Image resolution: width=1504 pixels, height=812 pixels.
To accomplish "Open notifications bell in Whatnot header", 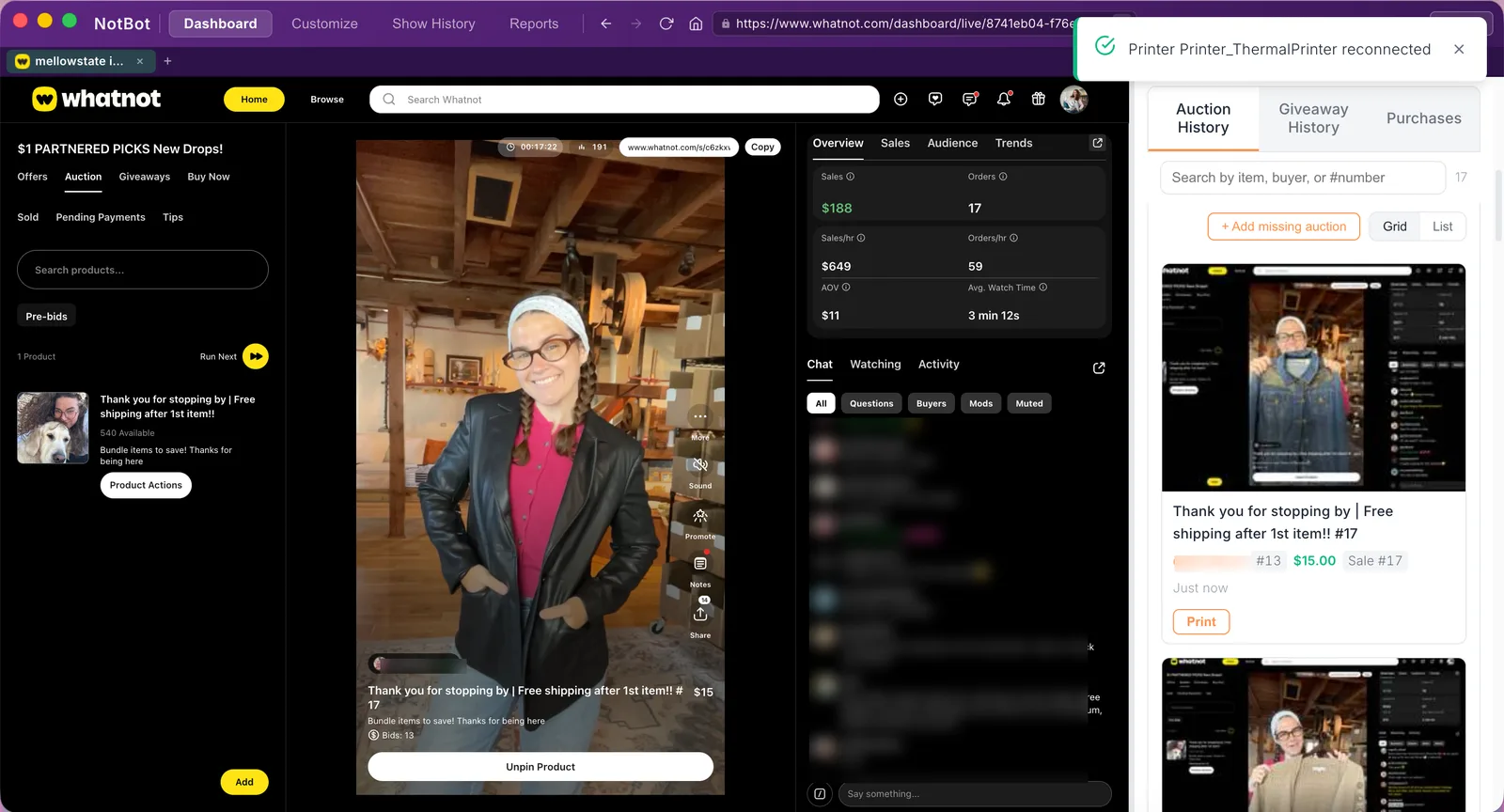I will tap(1004, 99).
